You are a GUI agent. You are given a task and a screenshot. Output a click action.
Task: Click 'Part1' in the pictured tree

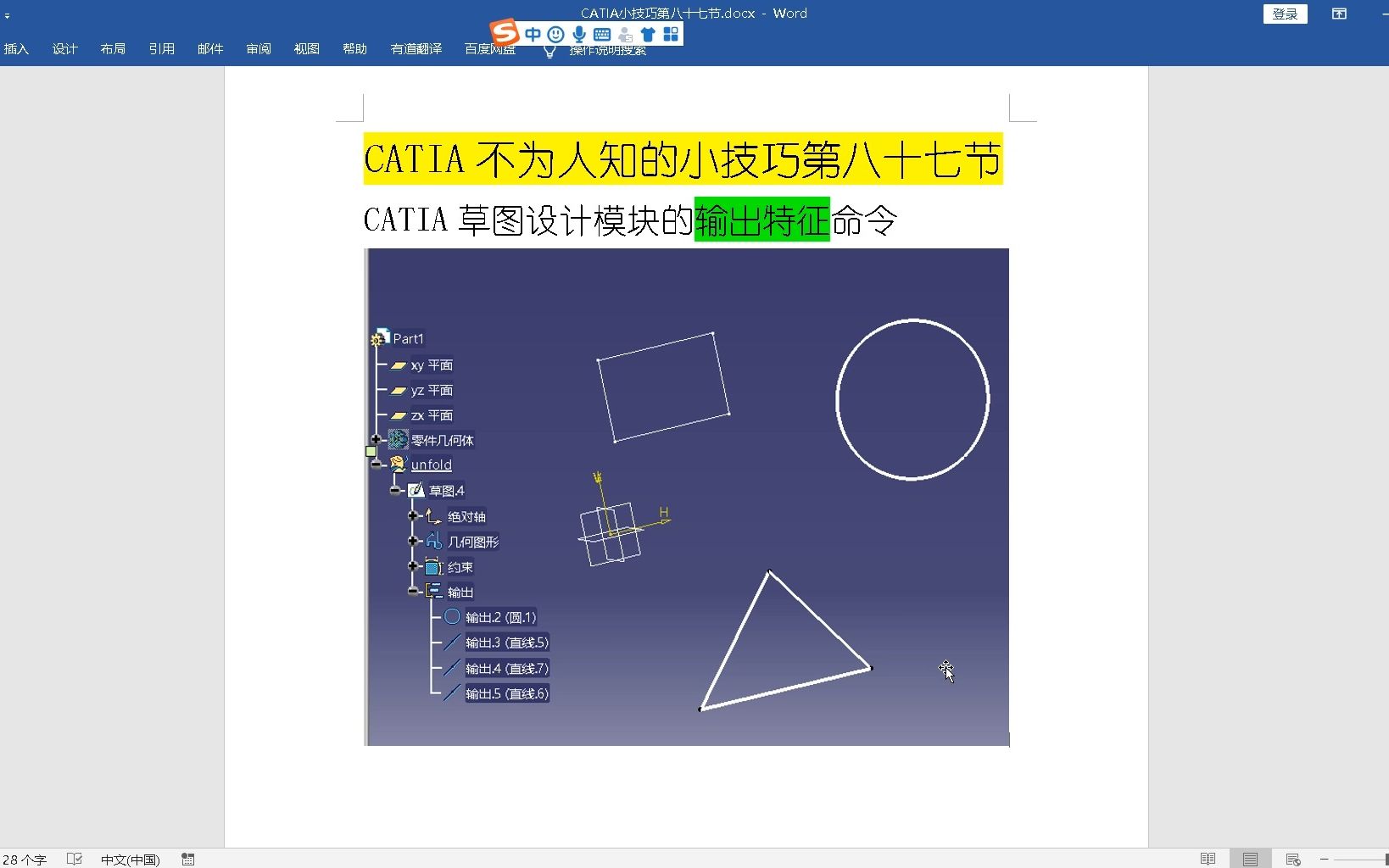point(408,339)
